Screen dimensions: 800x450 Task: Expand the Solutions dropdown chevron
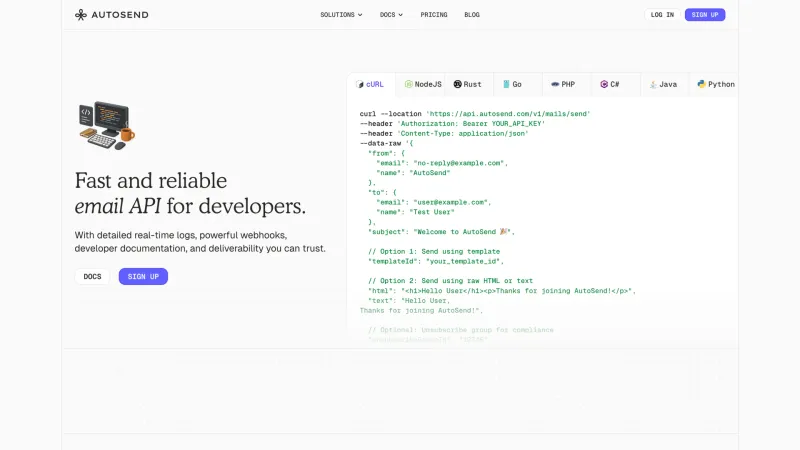coord(360,15)
